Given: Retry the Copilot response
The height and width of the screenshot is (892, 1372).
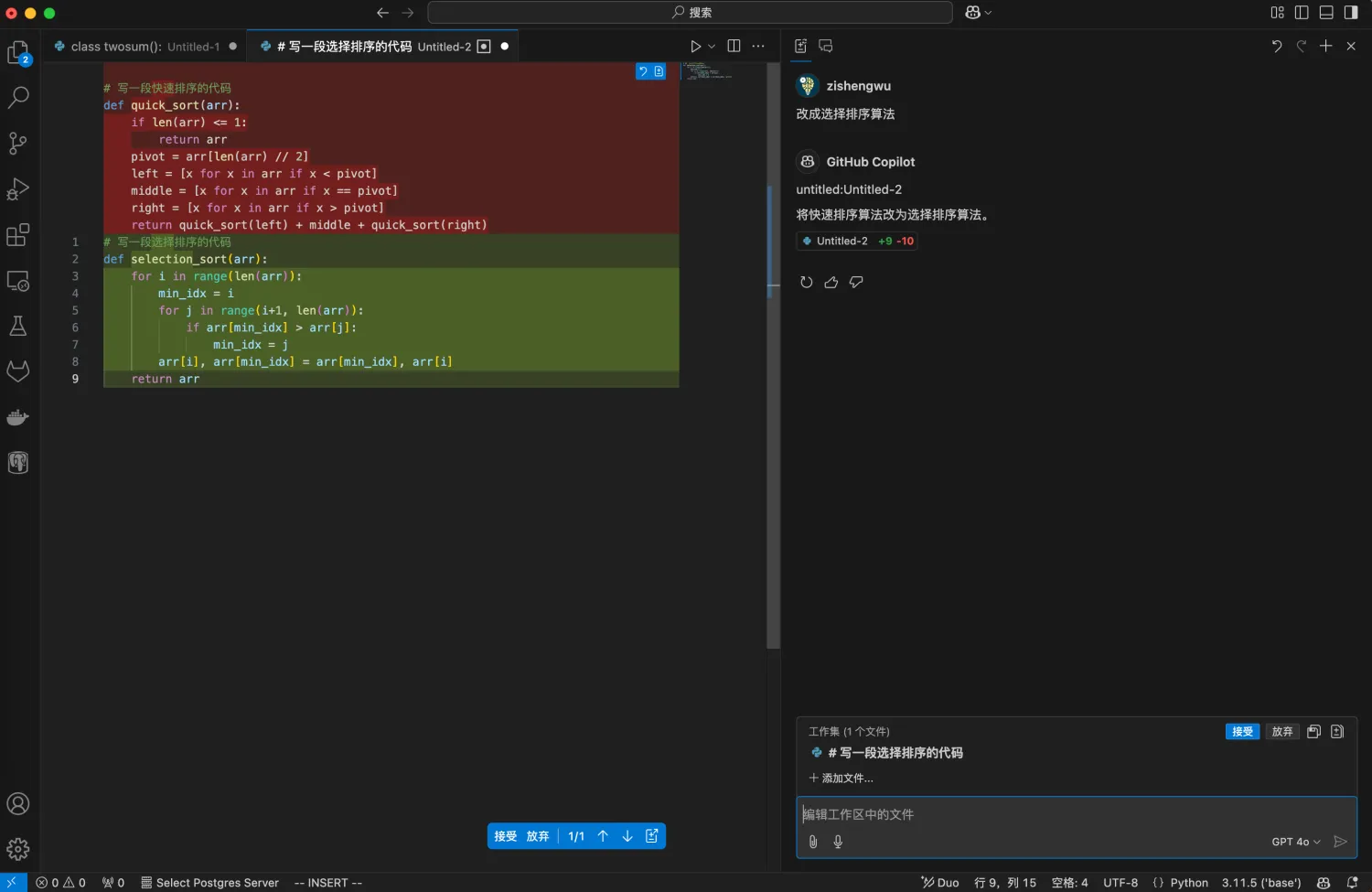Looking at the screenshot, I should (806, 282).
